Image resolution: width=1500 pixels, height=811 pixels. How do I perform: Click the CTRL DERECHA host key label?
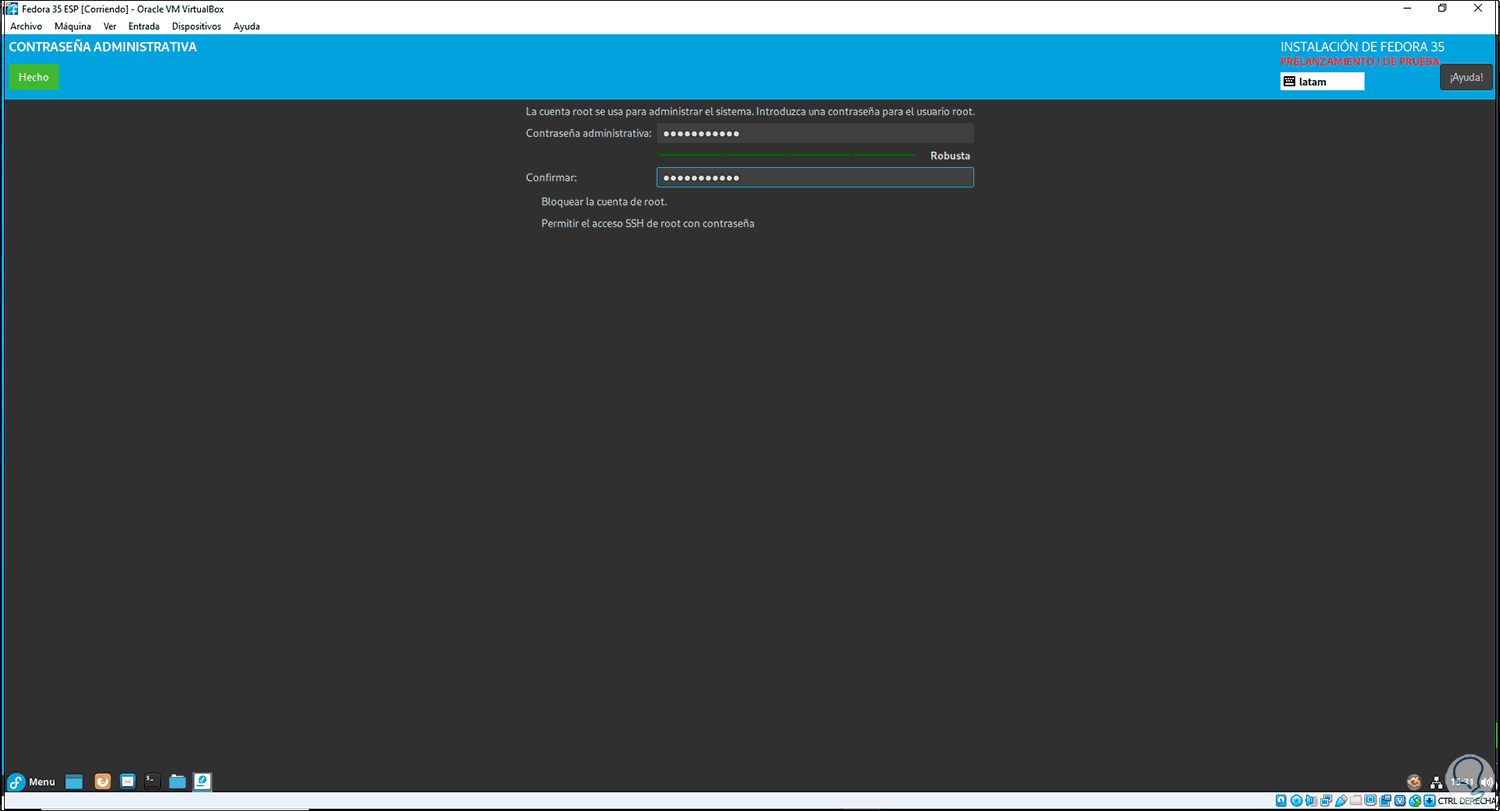[x=1469, y=801]
